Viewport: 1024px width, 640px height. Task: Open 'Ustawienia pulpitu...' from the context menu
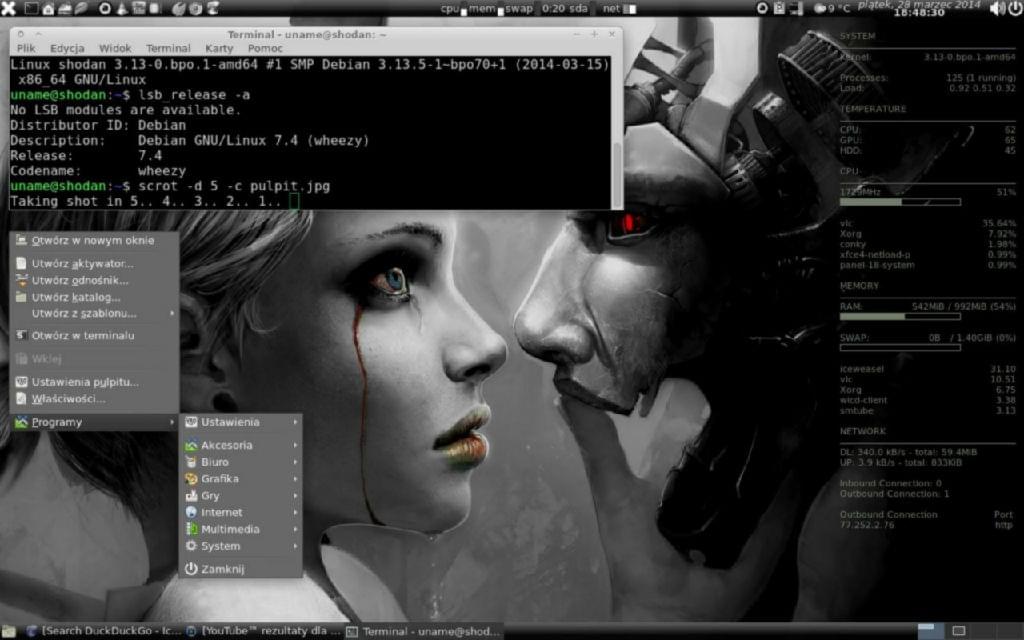coord(94,382)
